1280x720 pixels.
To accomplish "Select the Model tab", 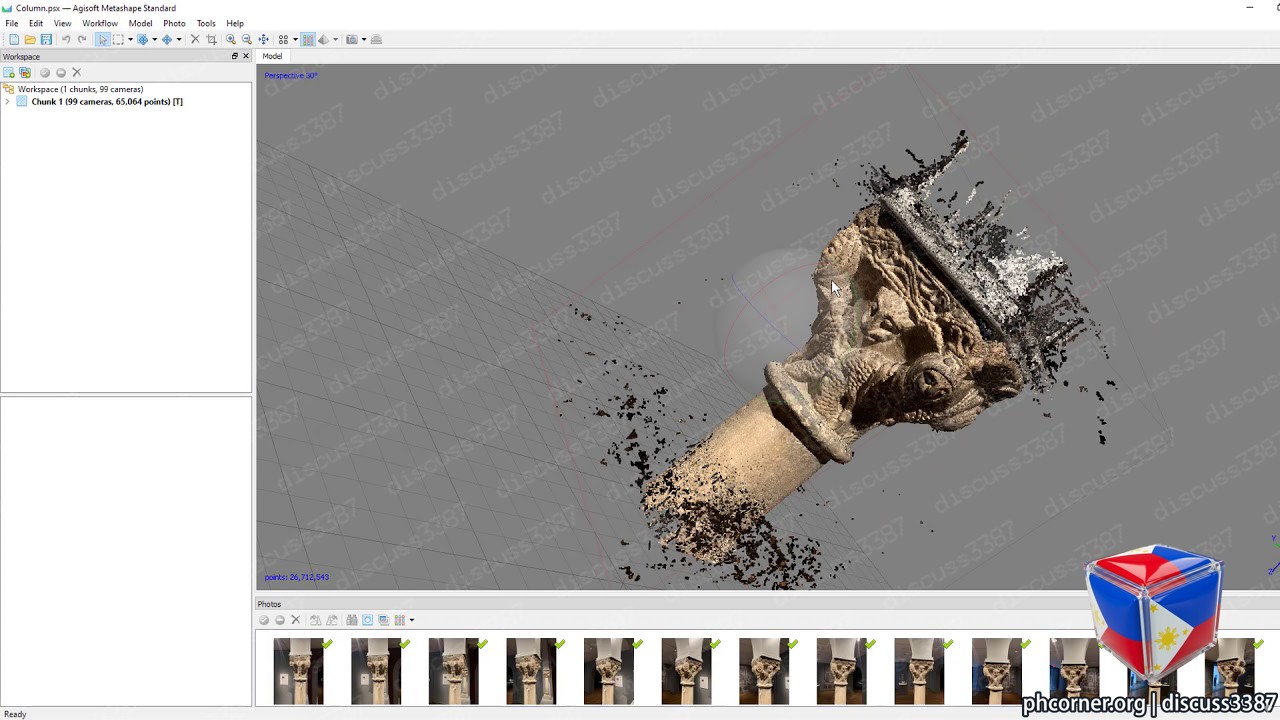I will point(272,56).
